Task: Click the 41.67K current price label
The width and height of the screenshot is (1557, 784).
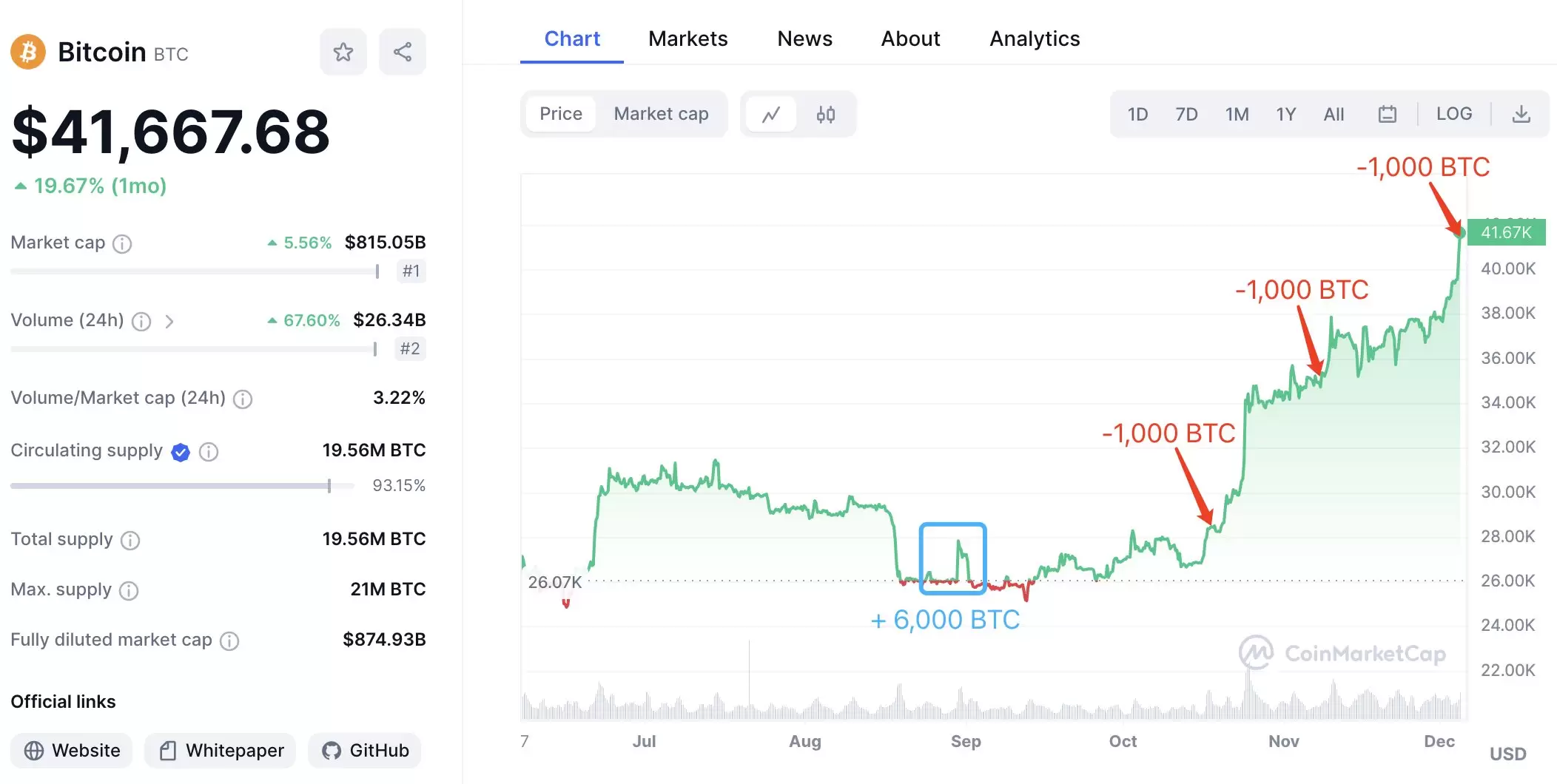Action: 1506,232
